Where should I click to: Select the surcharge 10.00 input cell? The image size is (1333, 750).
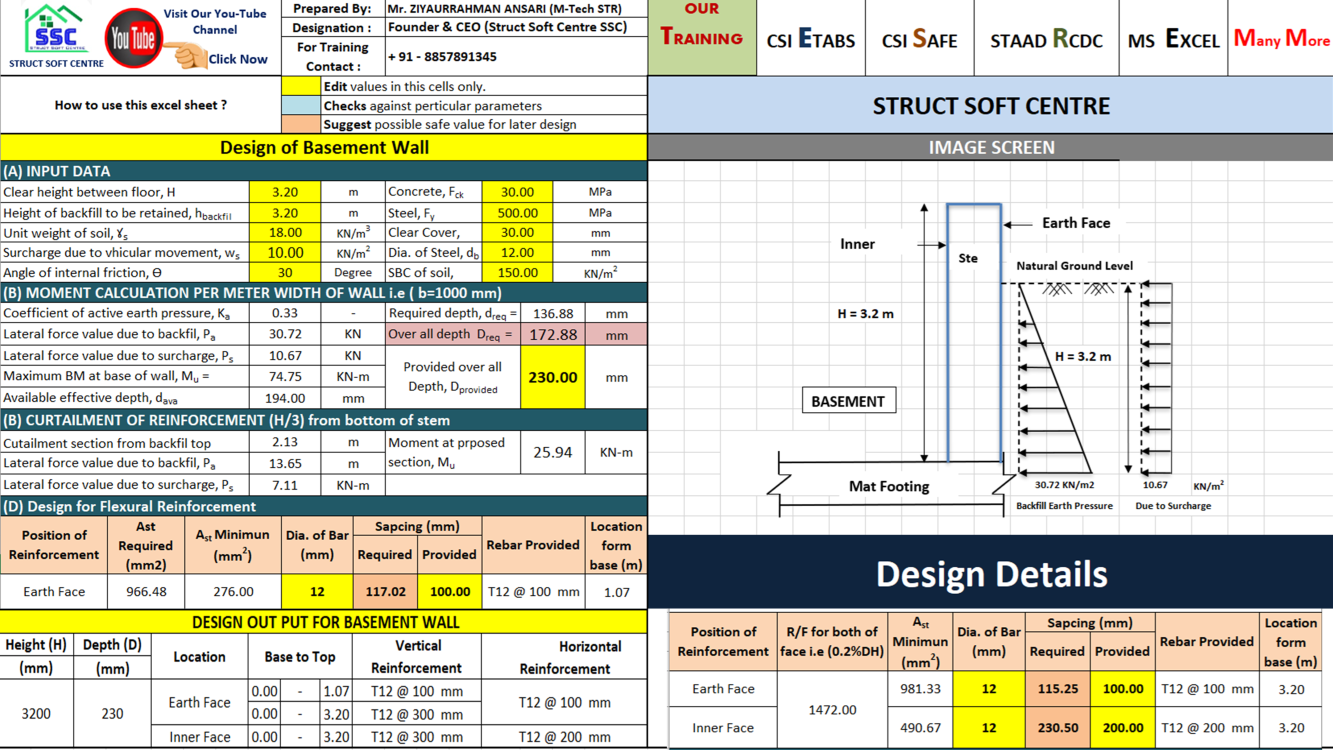pyautogui.click(x=284, y=253)
